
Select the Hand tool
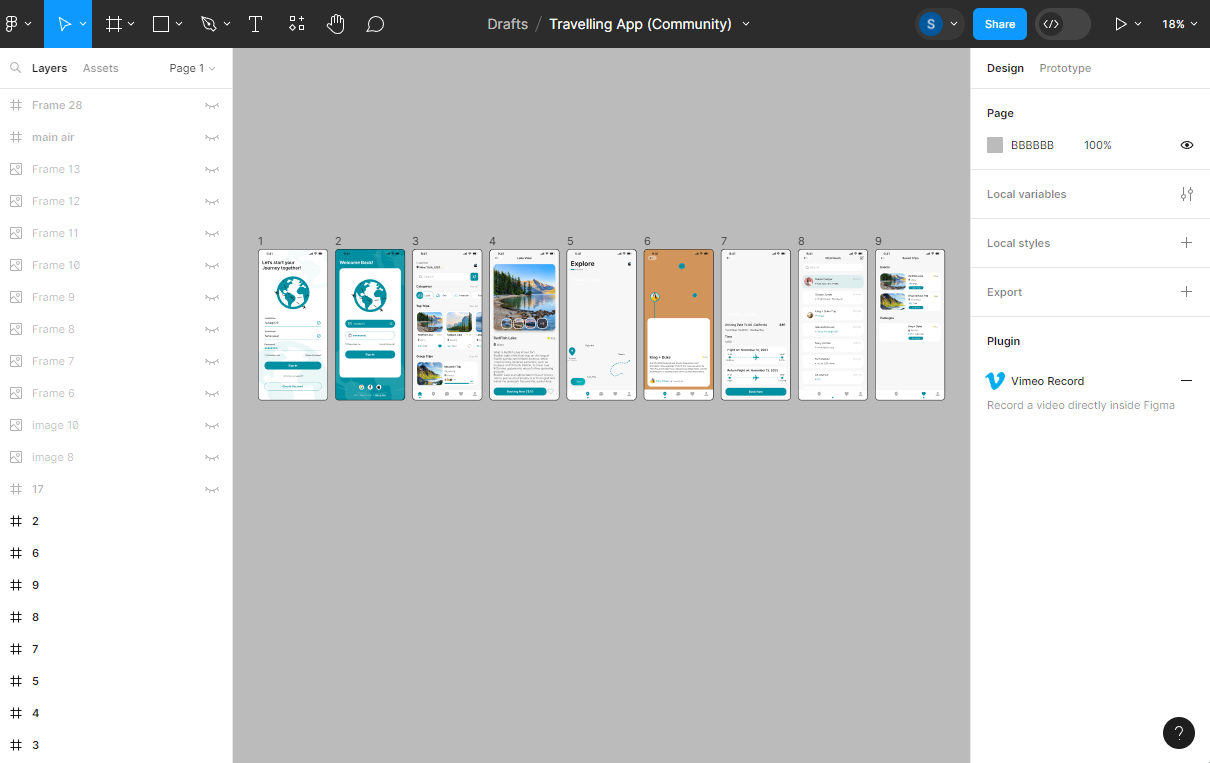(x=335, y=24)
